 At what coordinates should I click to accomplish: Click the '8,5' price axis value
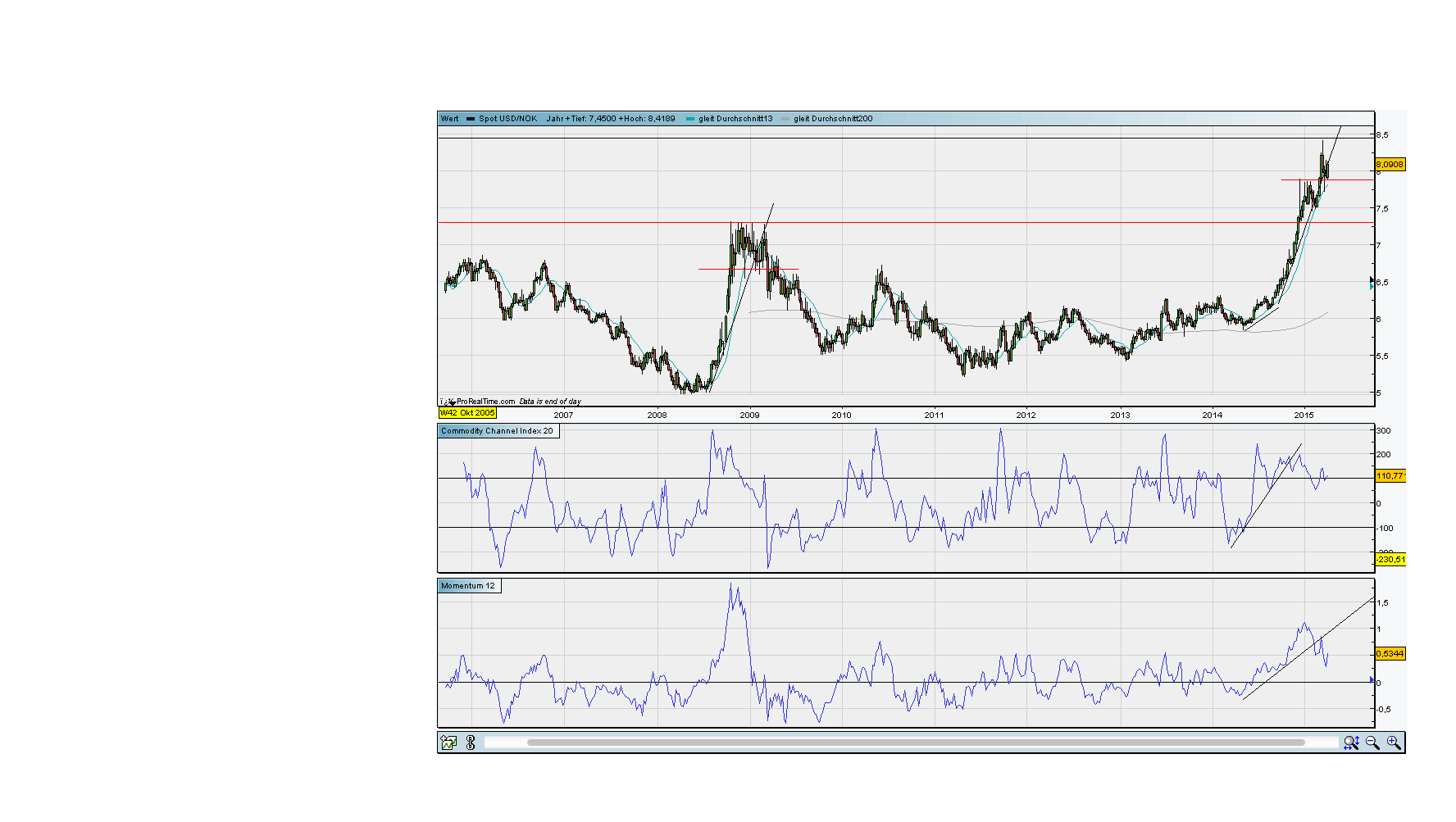click(1382, 135)
